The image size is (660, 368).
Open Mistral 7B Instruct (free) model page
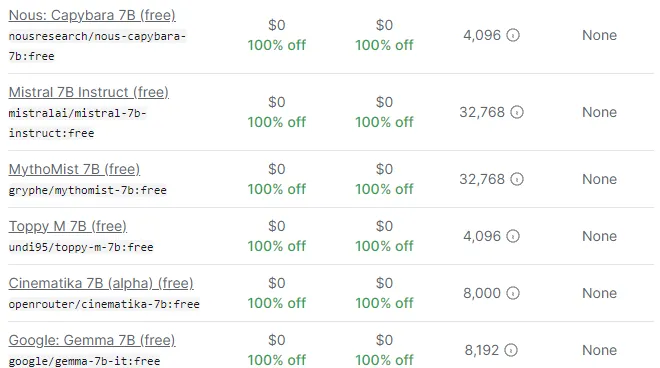coord(88,92)
